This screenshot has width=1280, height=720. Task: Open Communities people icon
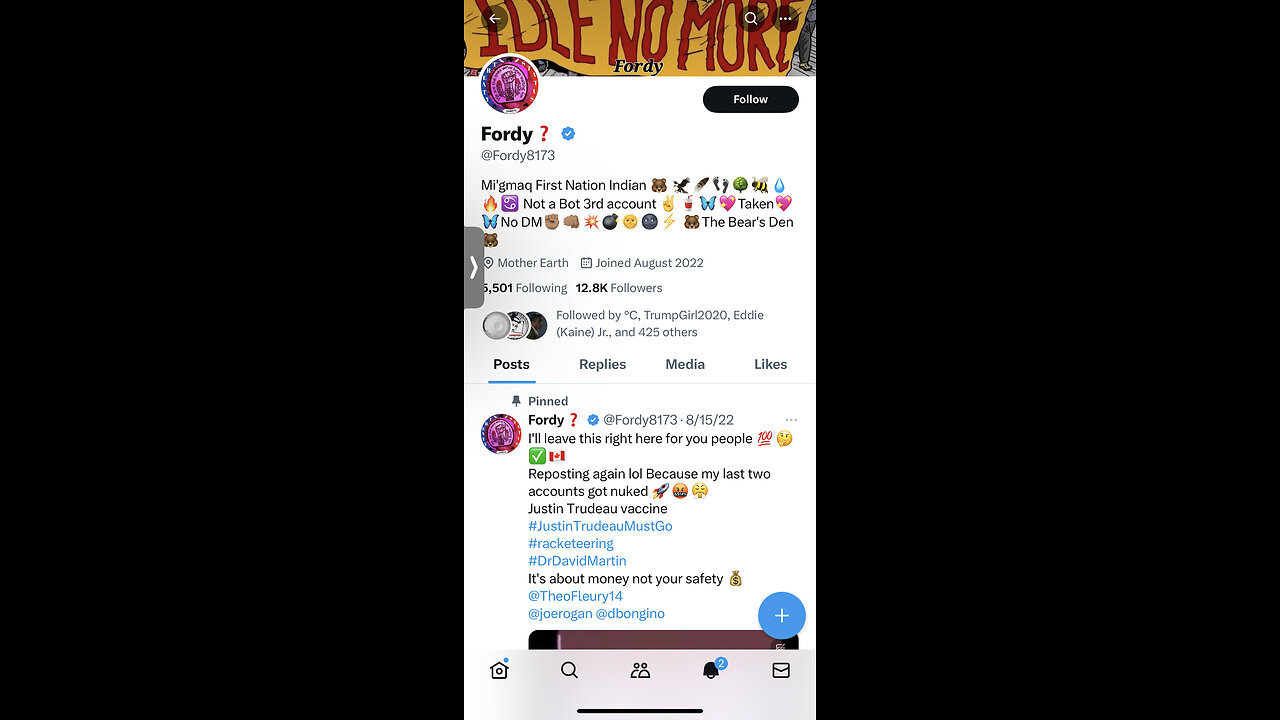(640, 670)
